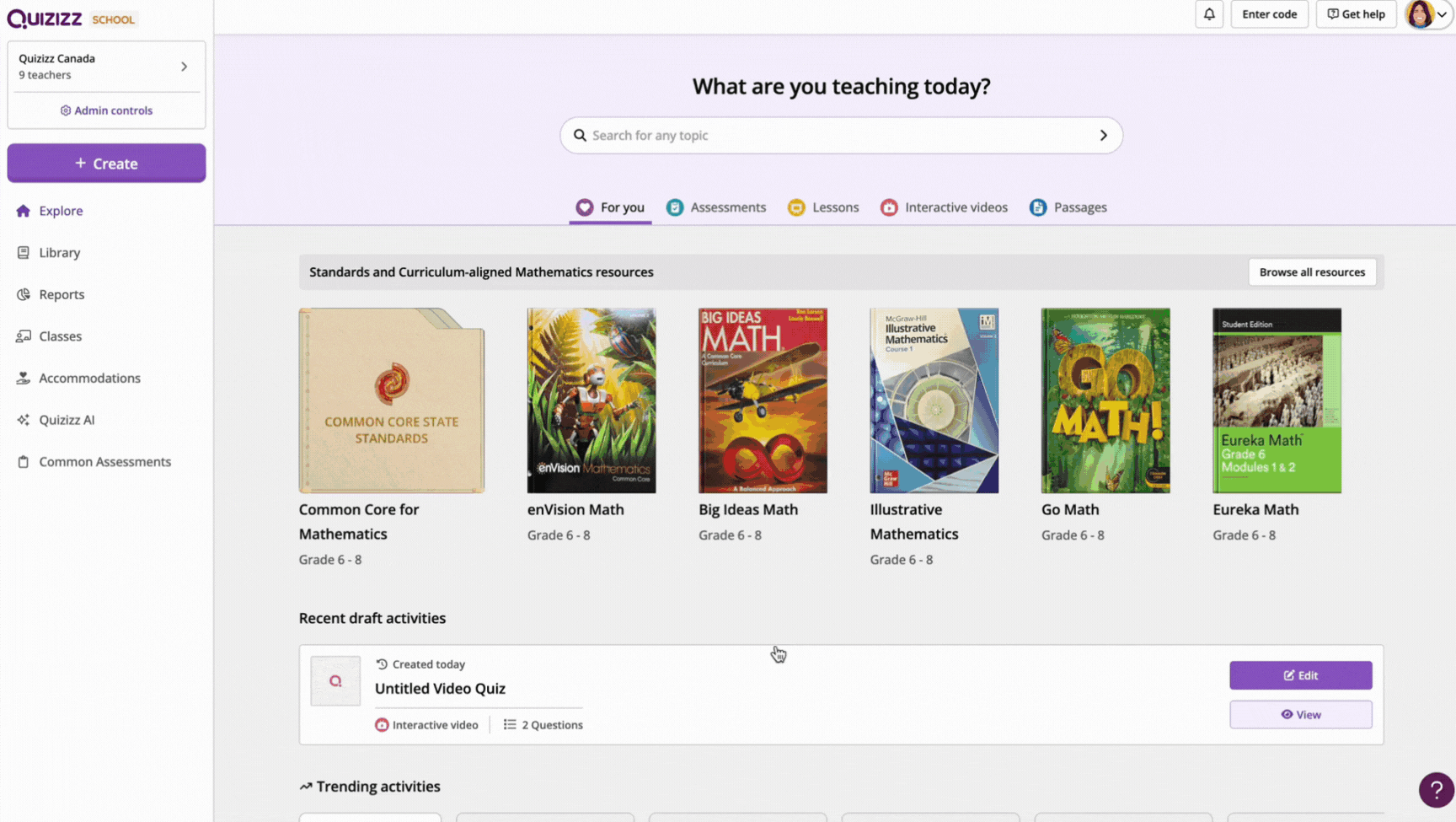Click the Untitled Video Quiz title

[x=440, y=689]
